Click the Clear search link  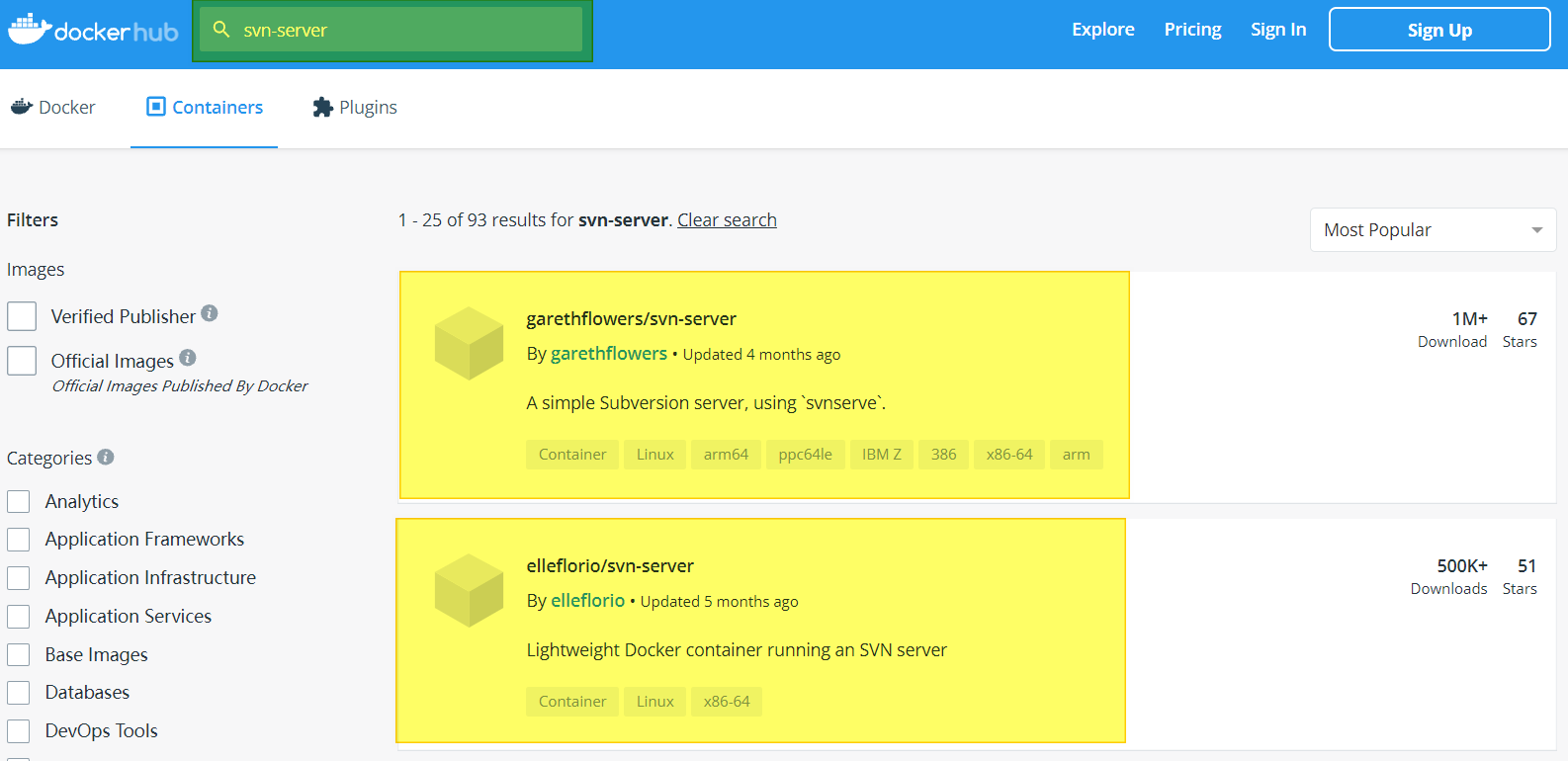(x=727, y=220)
